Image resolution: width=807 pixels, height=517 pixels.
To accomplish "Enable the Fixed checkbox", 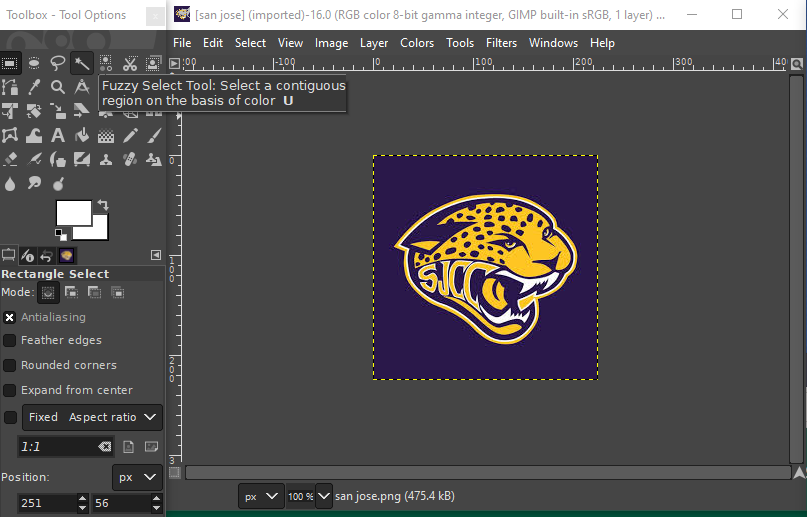I will [10, 417].
